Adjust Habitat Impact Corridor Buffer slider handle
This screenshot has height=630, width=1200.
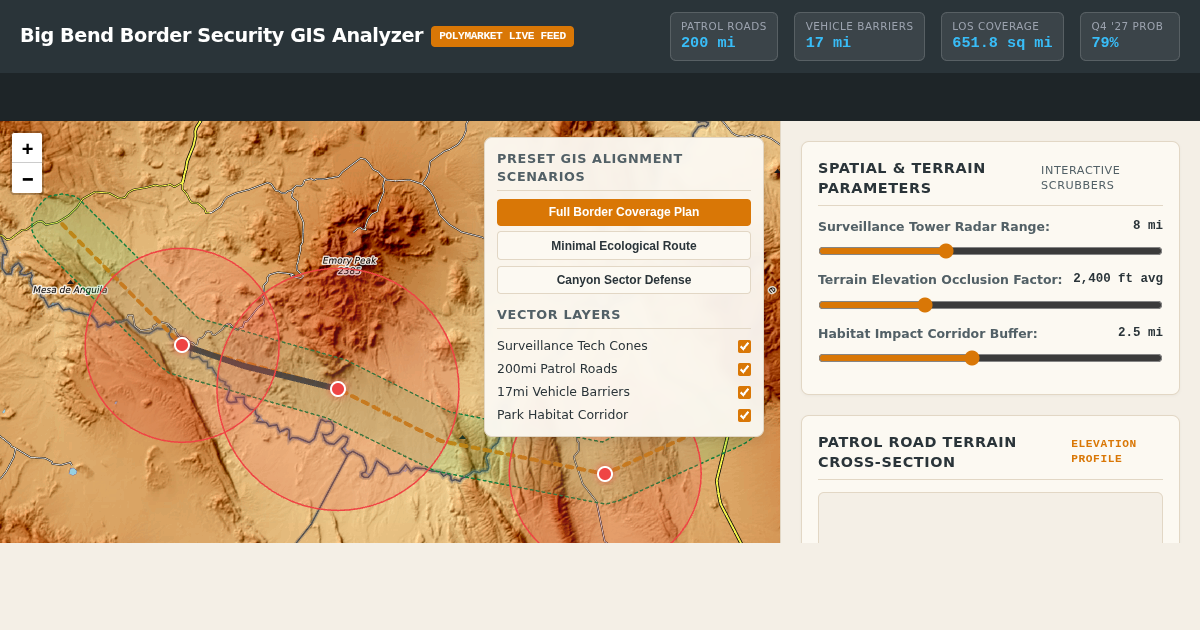[972, 358]
